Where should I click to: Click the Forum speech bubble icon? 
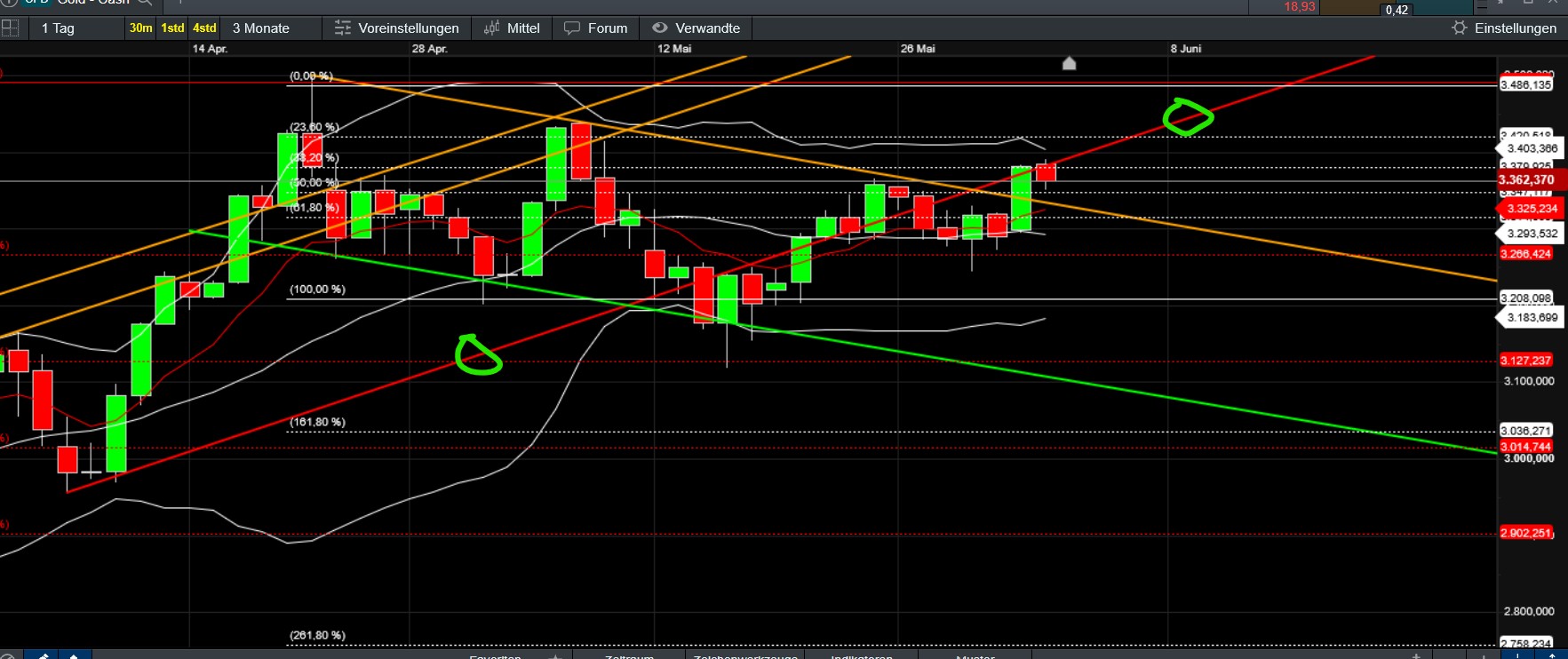pos(572,28)
